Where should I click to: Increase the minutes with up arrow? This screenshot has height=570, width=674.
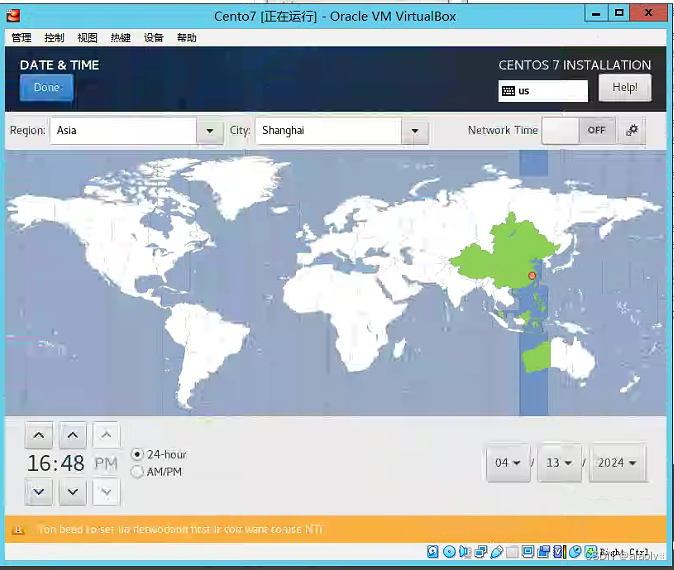click(x=73, y=435)
